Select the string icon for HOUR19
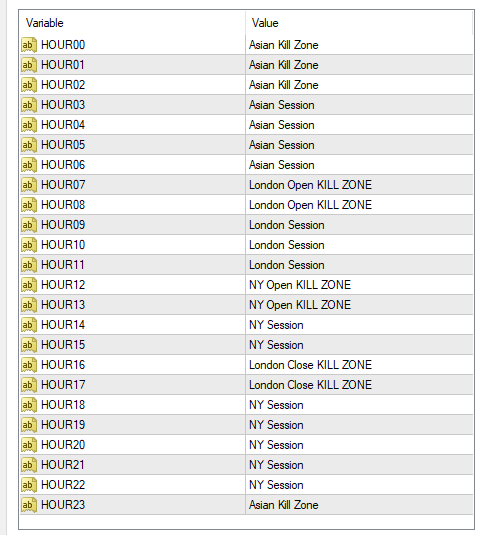Viewport: 479px width, 535px height. pyautogui.click(x=29, y=425)
